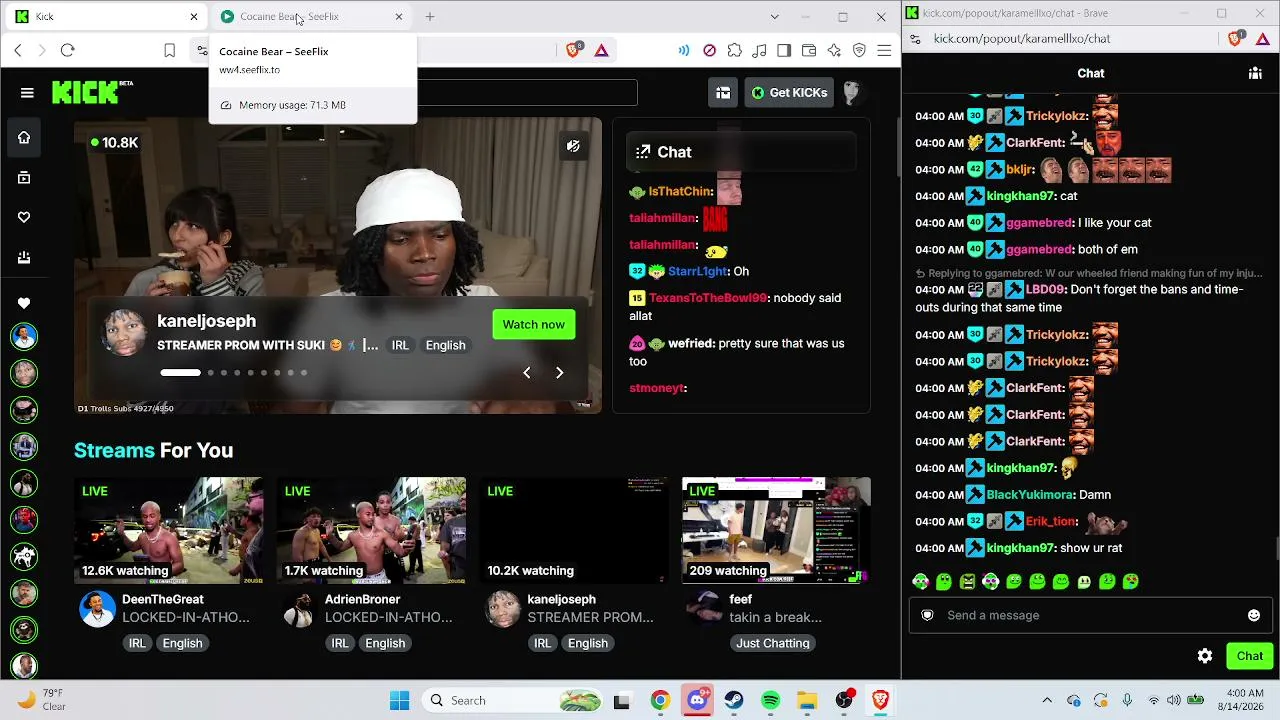Toggle the Brave sidebar panel
1280x720 pixels.
point(784,50)
